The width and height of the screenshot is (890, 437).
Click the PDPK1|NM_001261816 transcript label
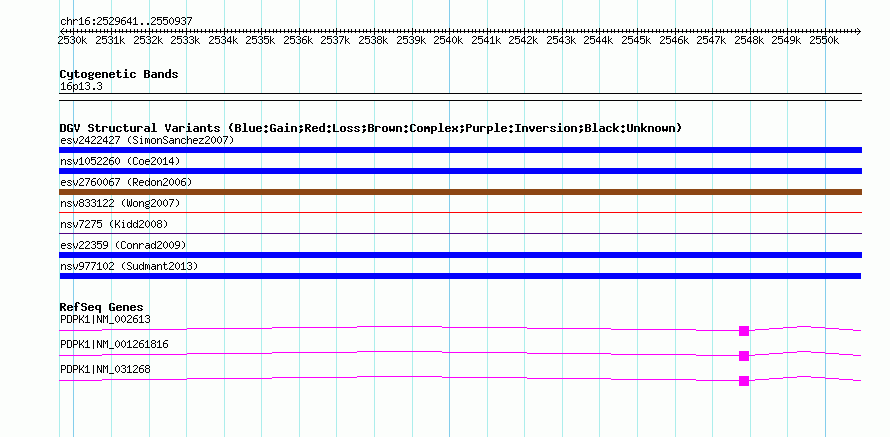click(114, 344)
